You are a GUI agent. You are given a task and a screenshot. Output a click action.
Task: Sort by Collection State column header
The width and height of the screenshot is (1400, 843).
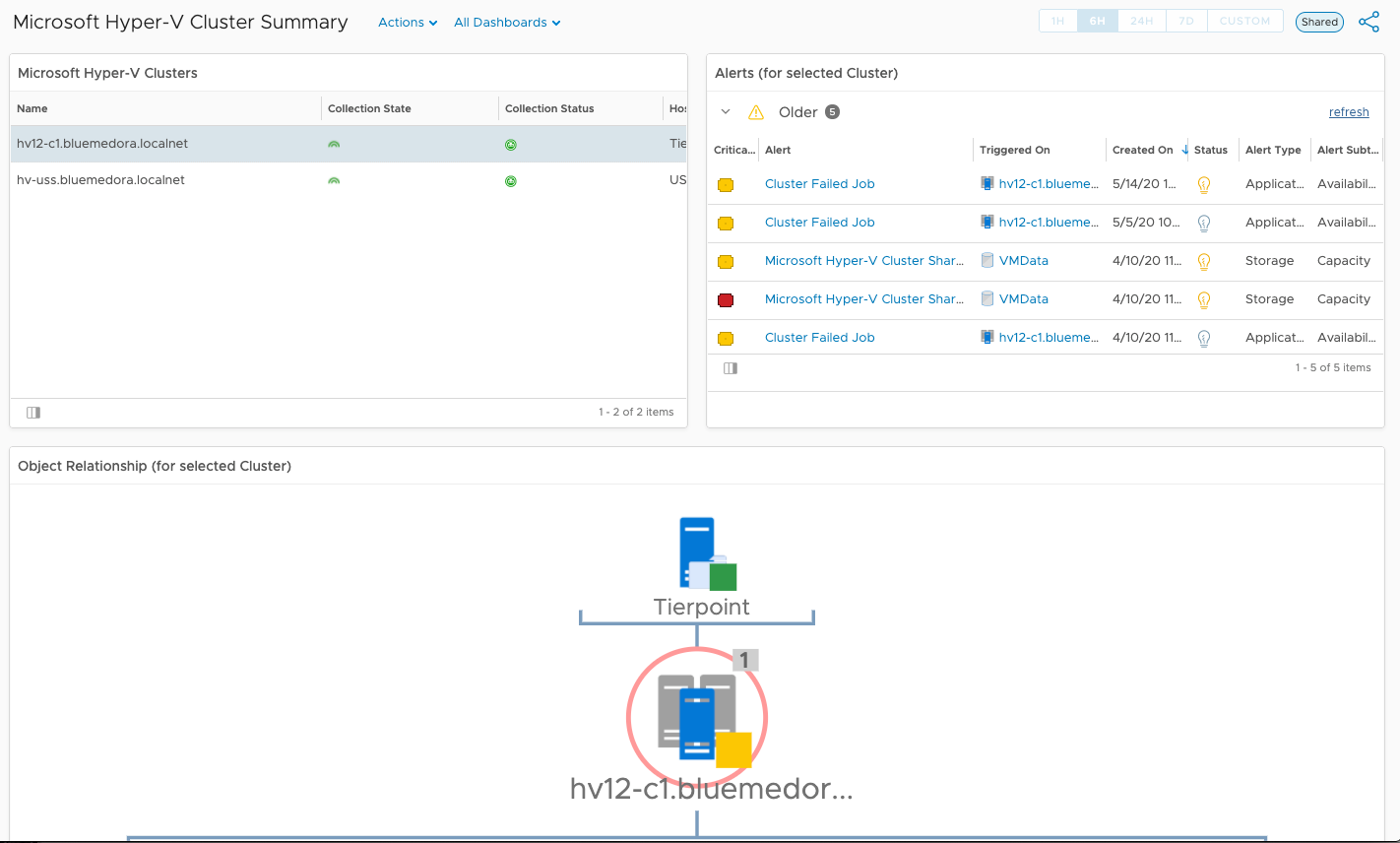coord(369,108)
